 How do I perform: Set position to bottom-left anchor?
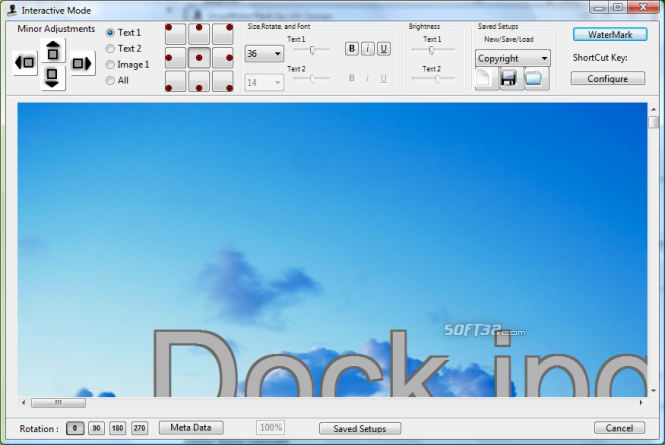point(175,81)
